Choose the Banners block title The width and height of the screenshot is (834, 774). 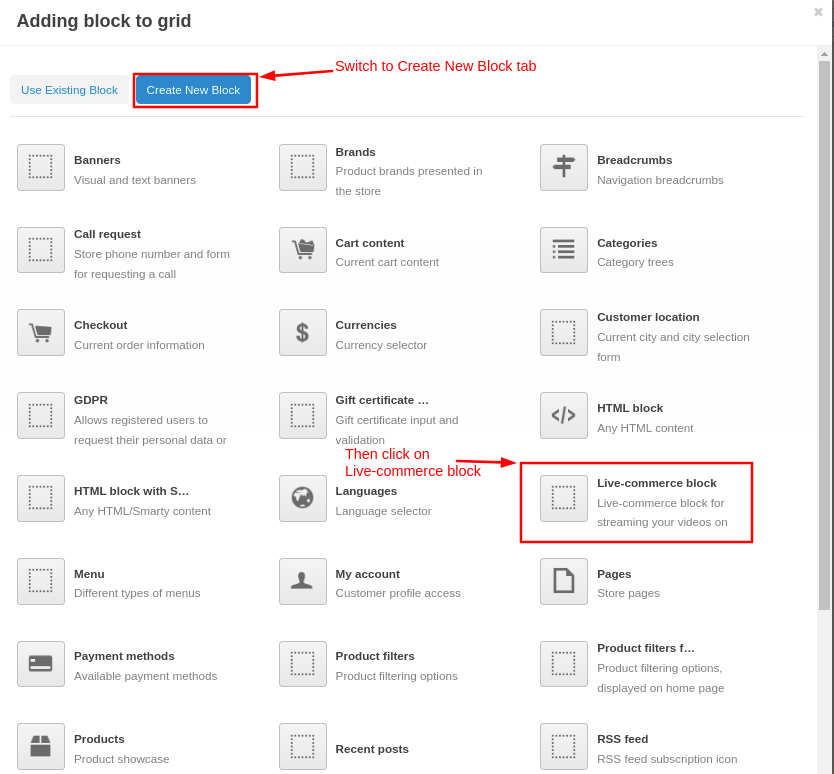click(97, 160)
